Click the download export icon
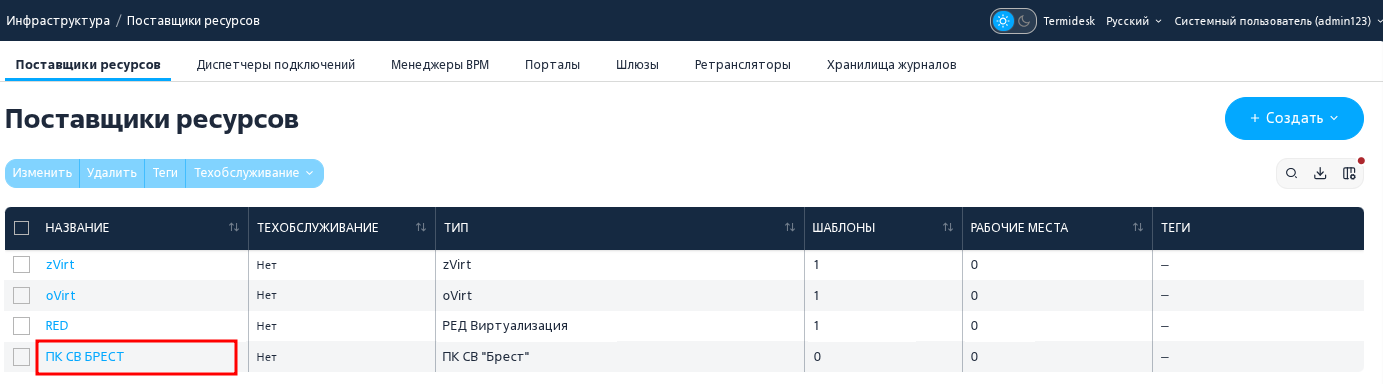The width and height of the screenshot is (1383, 384). 1320,174
